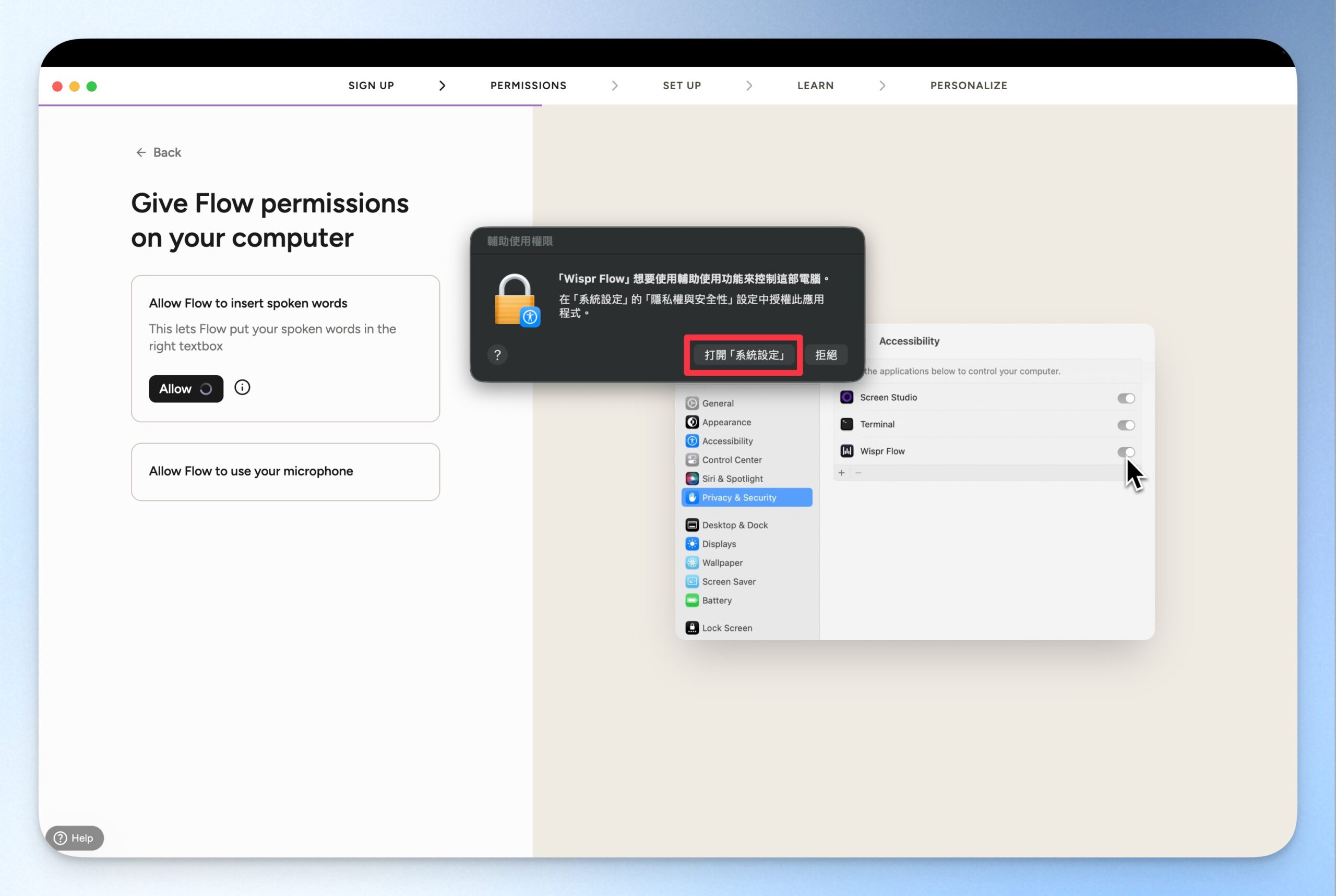
Task: Toggle the Terminal accessibility switch
Action: click(x=1126, y=425)
